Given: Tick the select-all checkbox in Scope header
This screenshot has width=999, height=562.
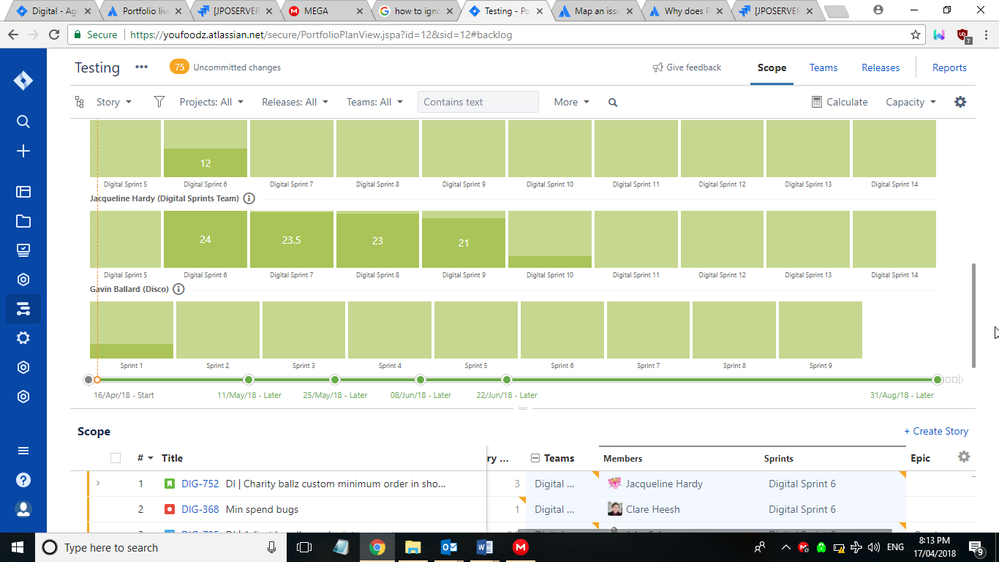Looking at the screenshot, I should 115,458.
